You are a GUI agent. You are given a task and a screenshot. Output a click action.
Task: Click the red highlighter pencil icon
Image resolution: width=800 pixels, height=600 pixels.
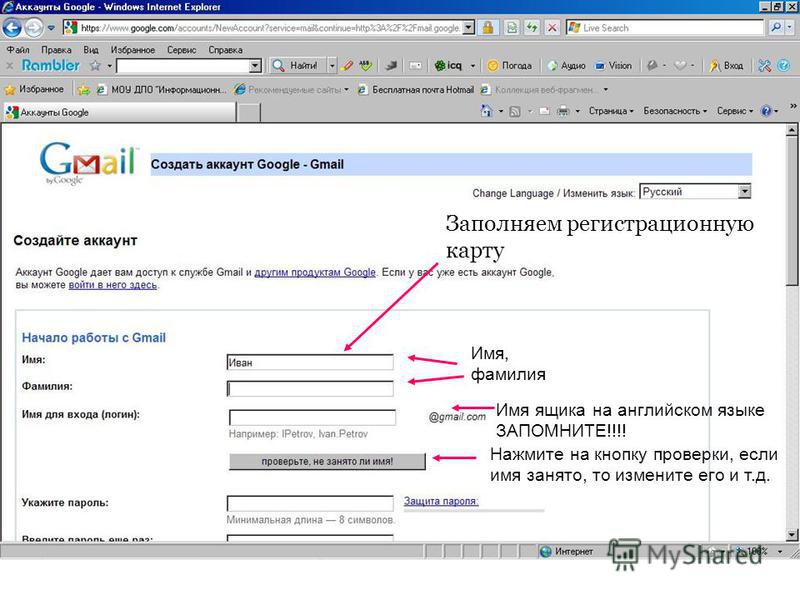(x=347, y=66)
